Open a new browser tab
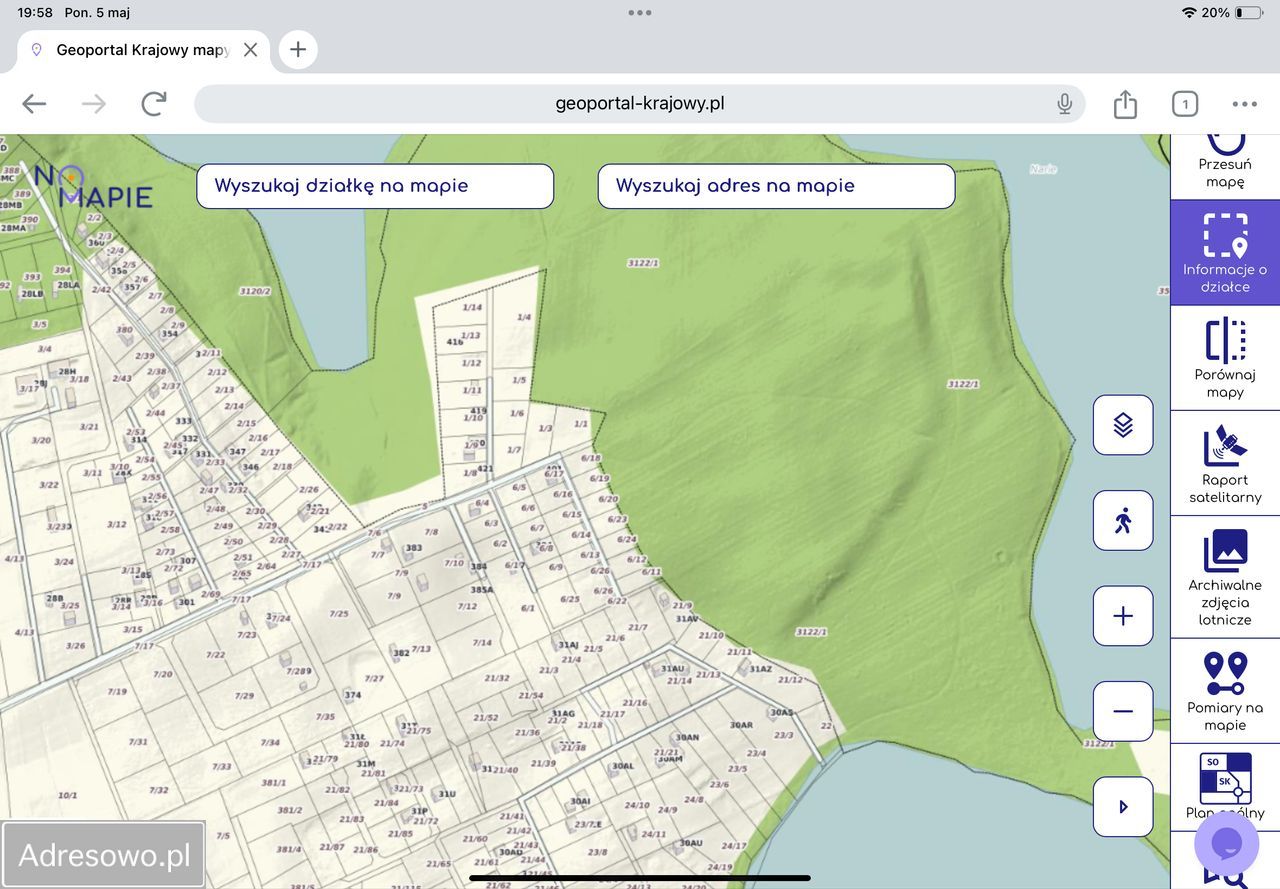 [298, 49]
